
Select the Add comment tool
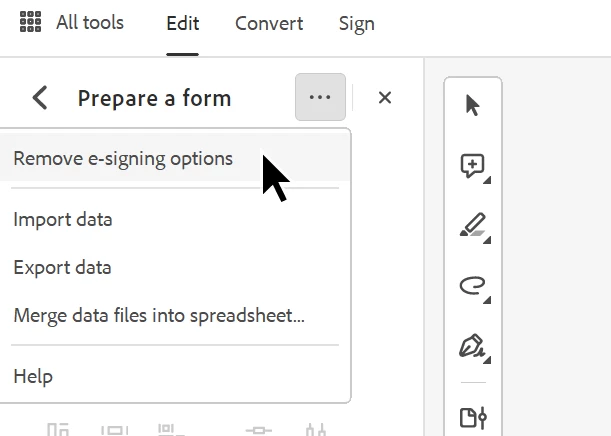click(472, 166)
